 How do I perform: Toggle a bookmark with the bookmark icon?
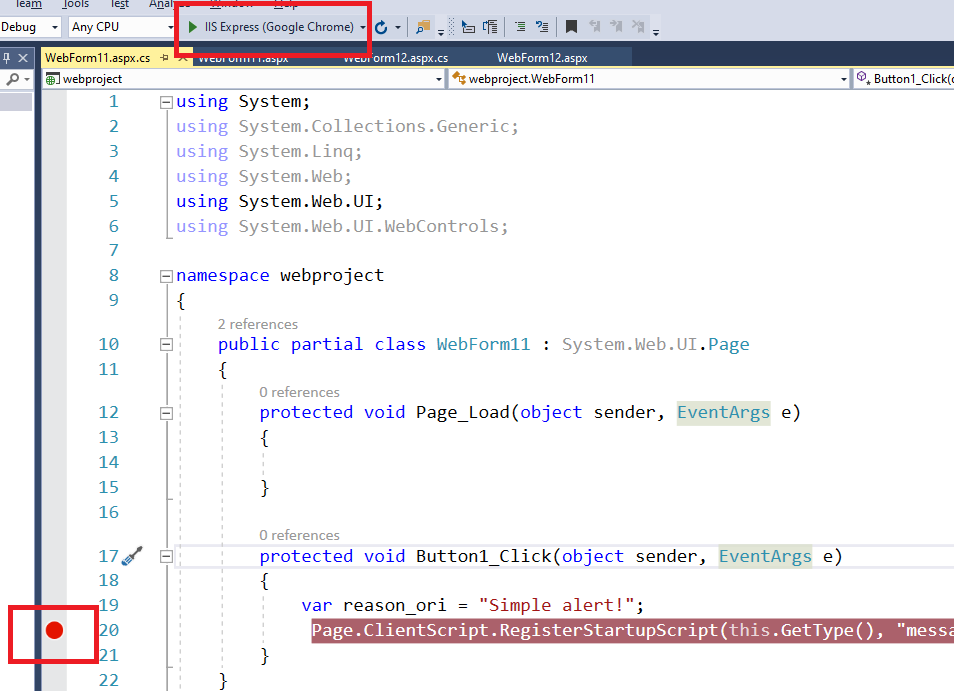tap(571, 27)
